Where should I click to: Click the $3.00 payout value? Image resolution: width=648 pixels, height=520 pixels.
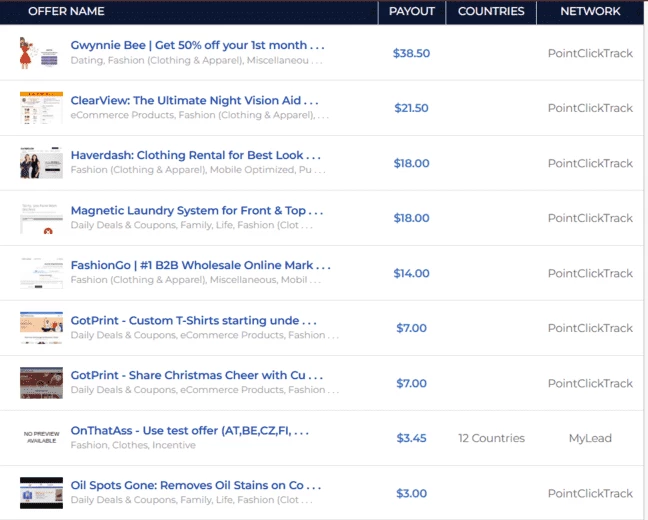[x=411, y=493]
